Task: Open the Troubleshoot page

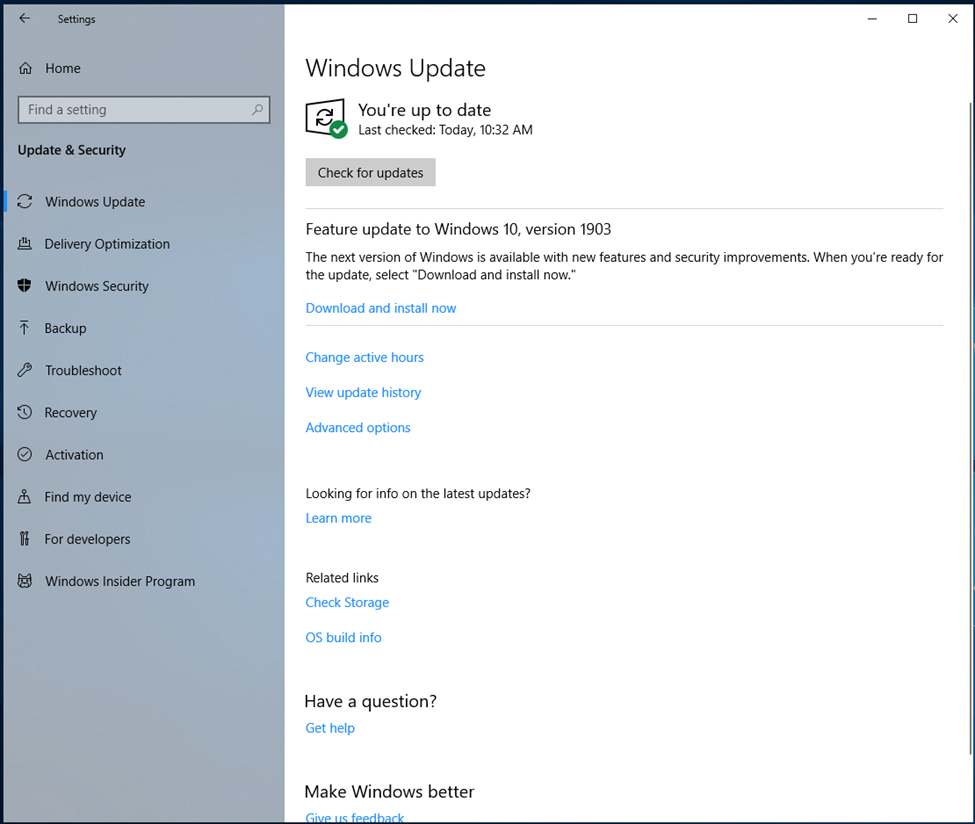Action: pos(143,371)
